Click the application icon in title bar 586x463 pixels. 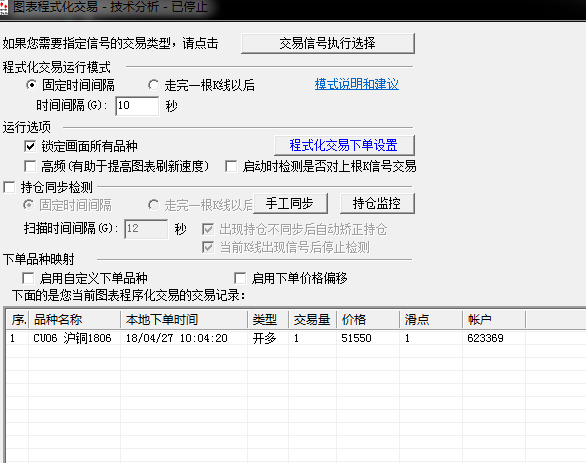[4, 7]
